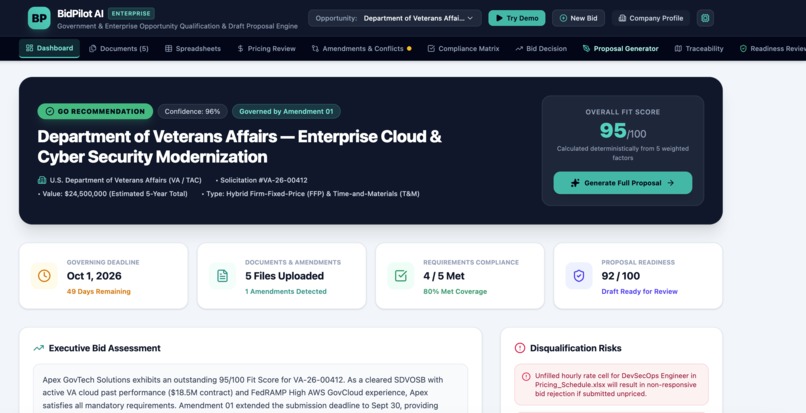Click the Documents & Amendments file icon
This screenshot has width=806, height=413.
click(223, 276)
